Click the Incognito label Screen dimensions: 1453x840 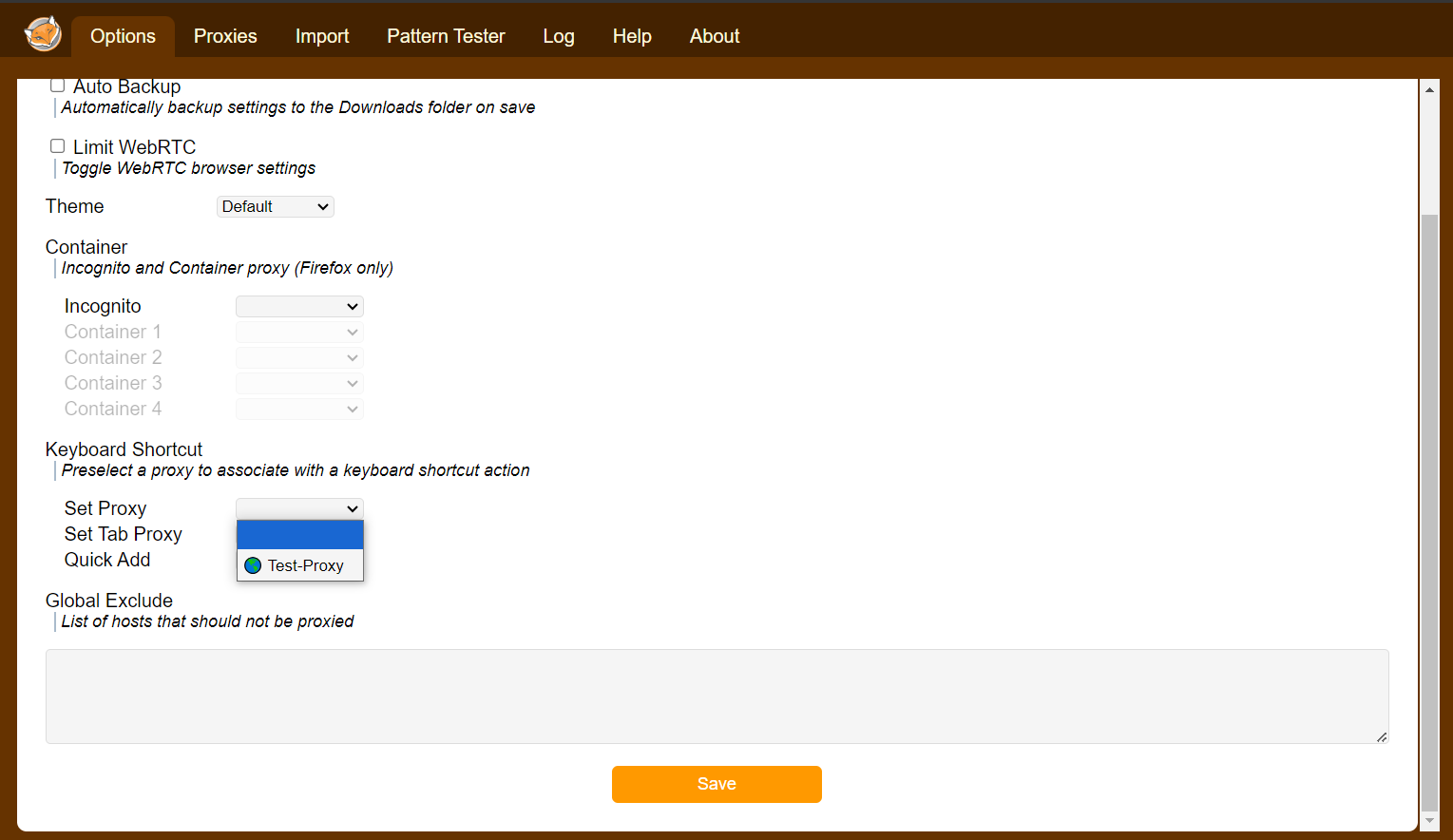click(103, 306)
